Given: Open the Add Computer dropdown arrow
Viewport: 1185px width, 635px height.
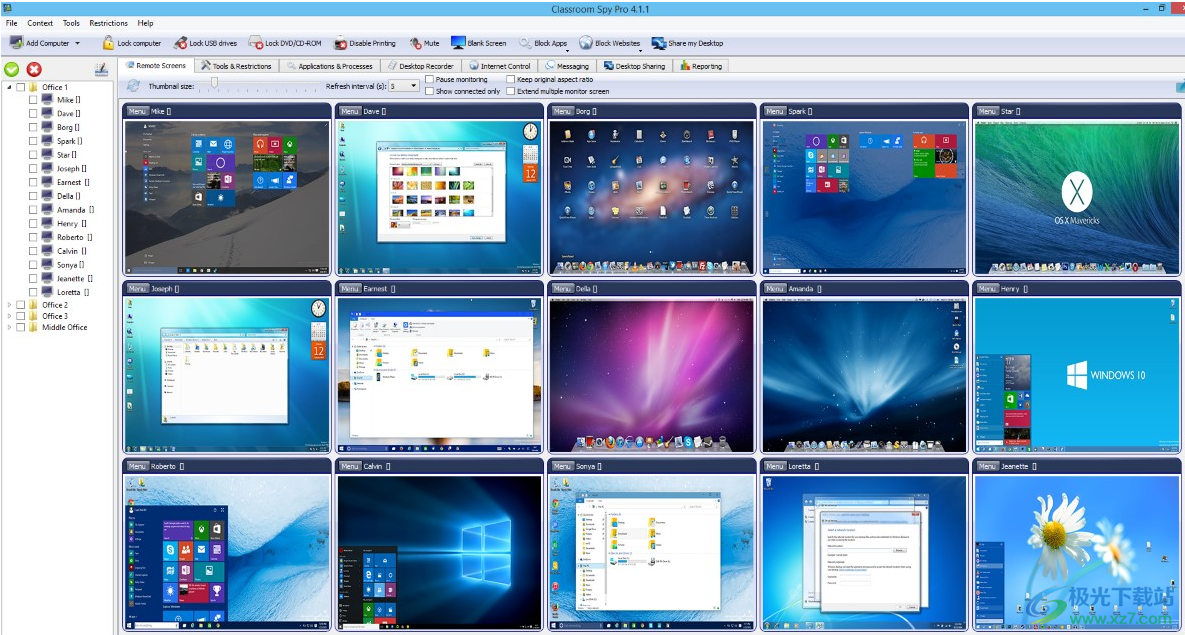Looking at the screenshot, I should (x=77, y=43).
